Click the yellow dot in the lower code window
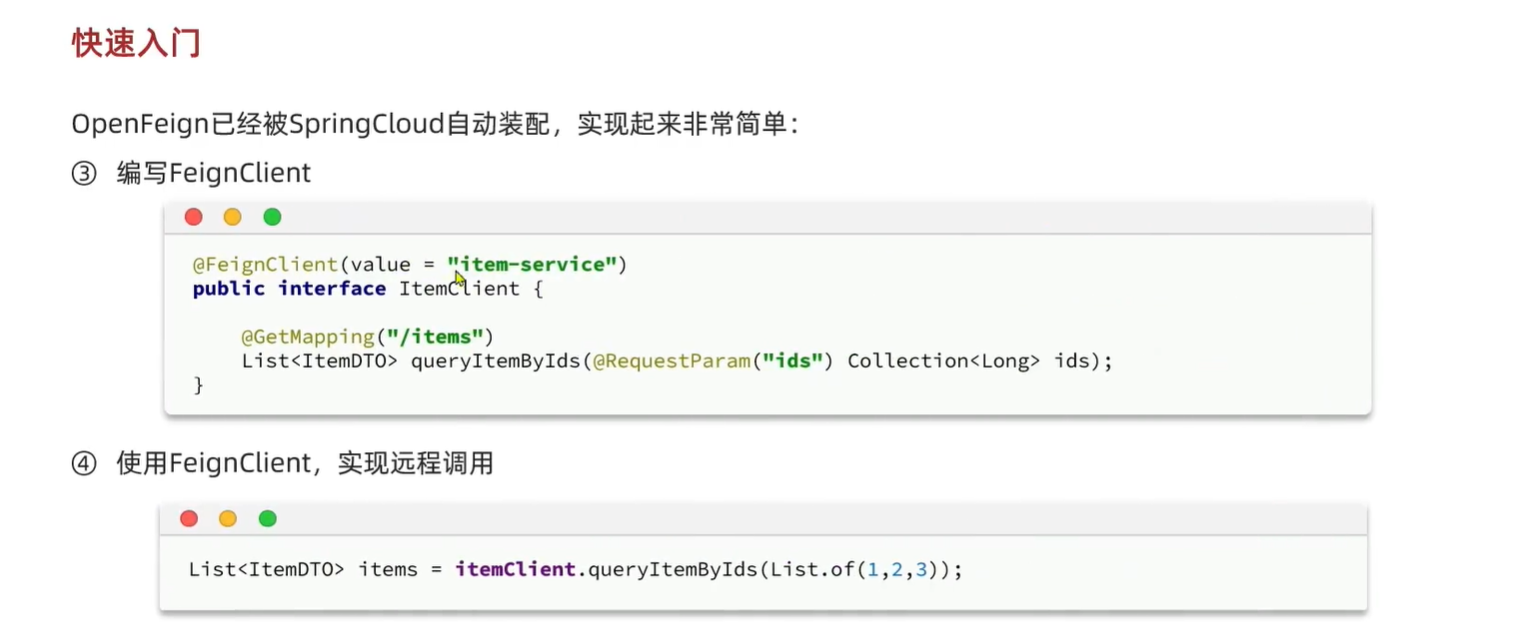The width and height of the screenshot is (1531, 633). click(228, 518)
